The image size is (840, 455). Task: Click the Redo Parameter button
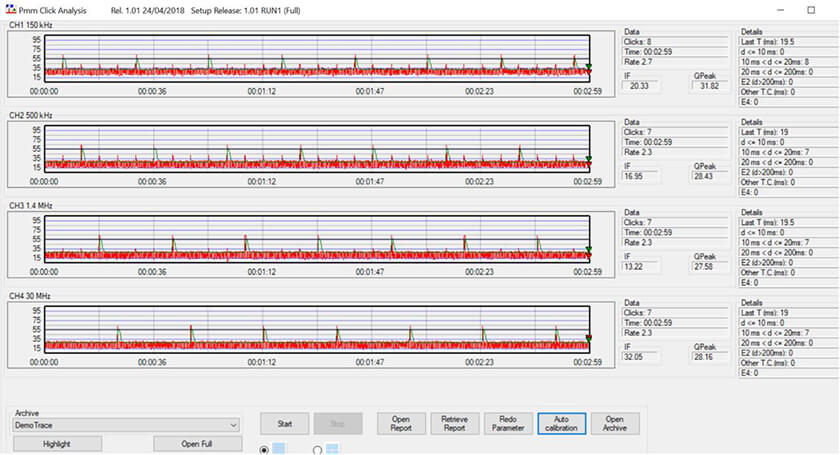[506, 424]
